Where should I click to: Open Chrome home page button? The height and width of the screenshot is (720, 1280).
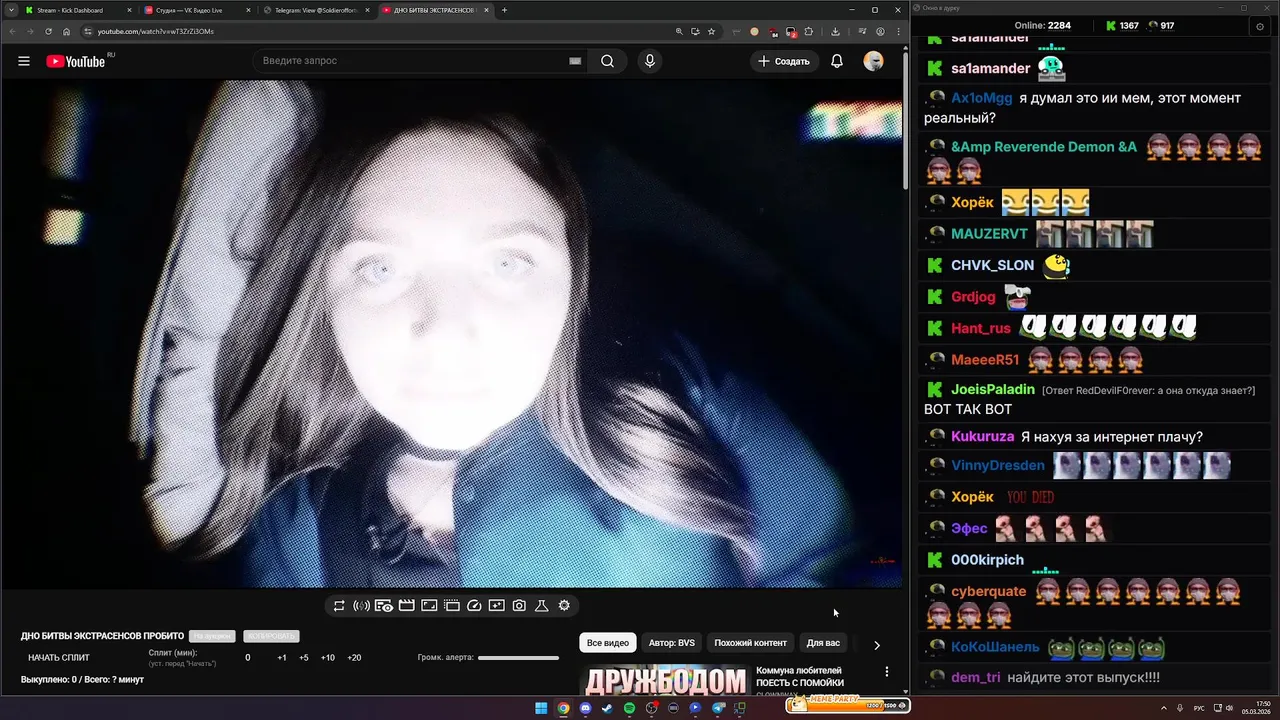point(67,31)
